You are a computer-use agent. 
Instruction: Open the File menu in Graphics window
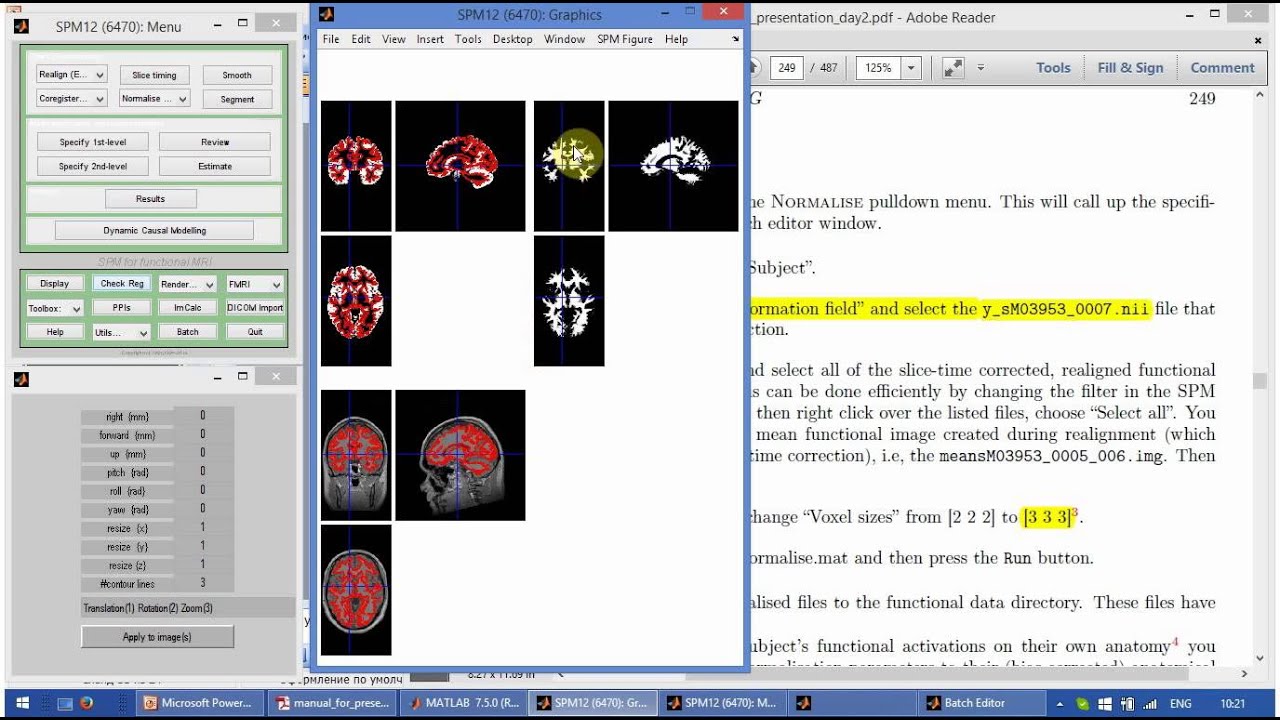[331, 39]
